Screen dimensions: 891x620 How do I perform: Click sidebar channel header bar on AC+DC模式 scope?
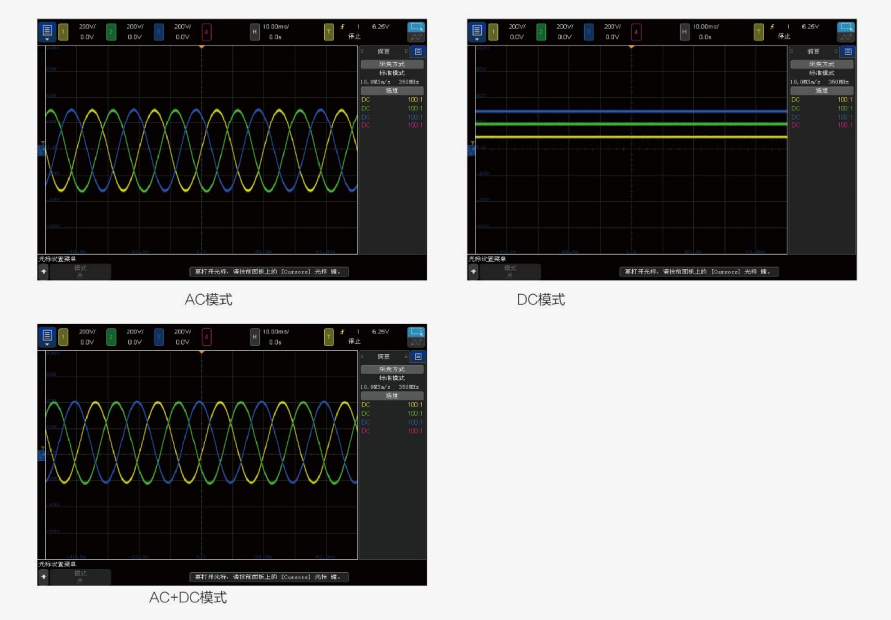coord(392,396)
